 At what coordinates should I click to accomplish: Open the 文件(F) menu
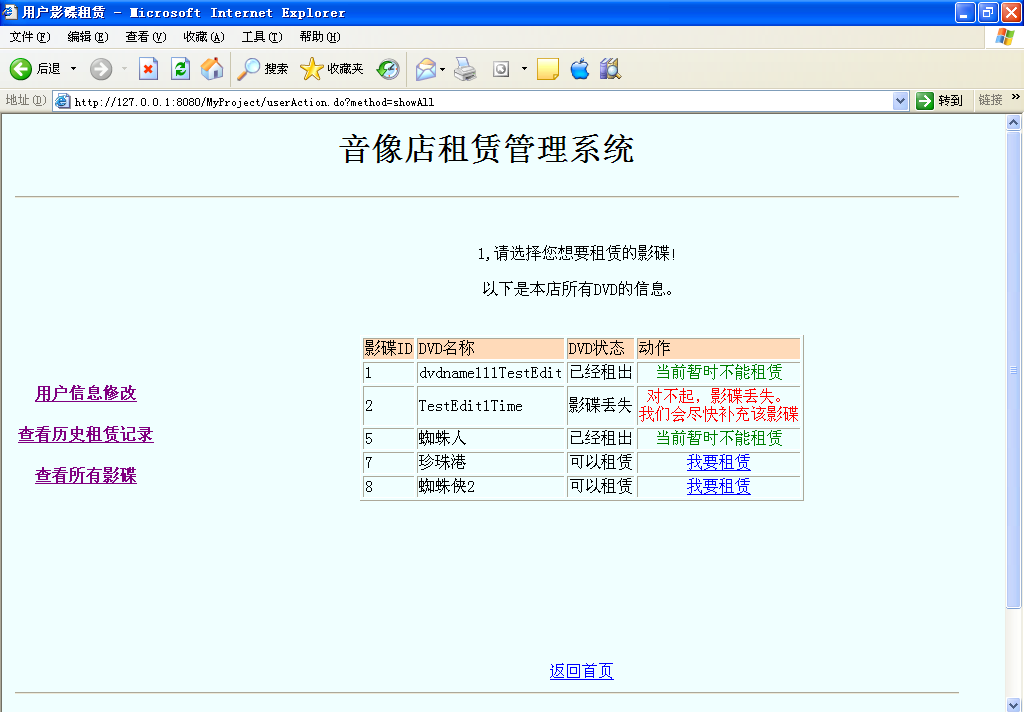30,37
